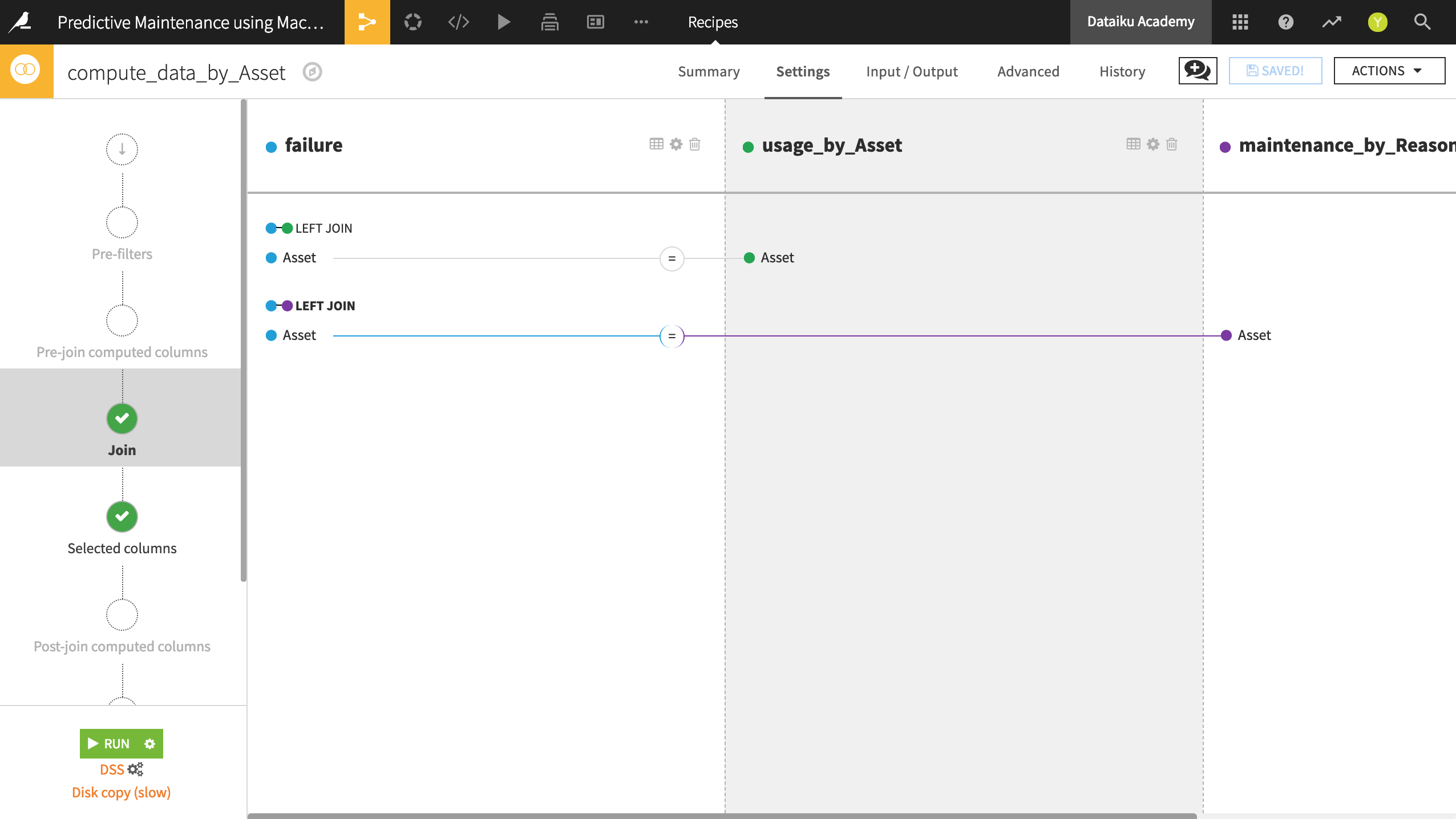Viewport: 1456px width, 819px height.
Task: Switch to the Settings tab
Action: 803,71
